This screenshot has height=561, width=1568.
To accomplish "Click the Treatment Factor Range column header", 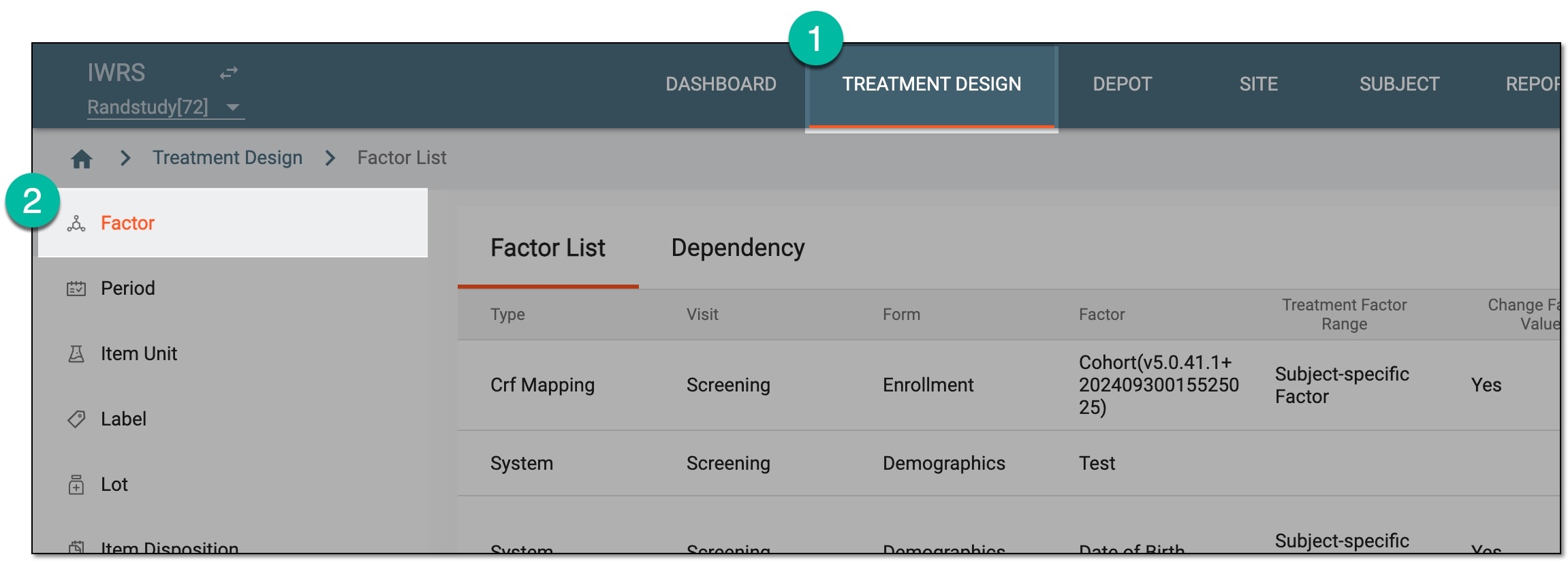I will (1344, 315).
